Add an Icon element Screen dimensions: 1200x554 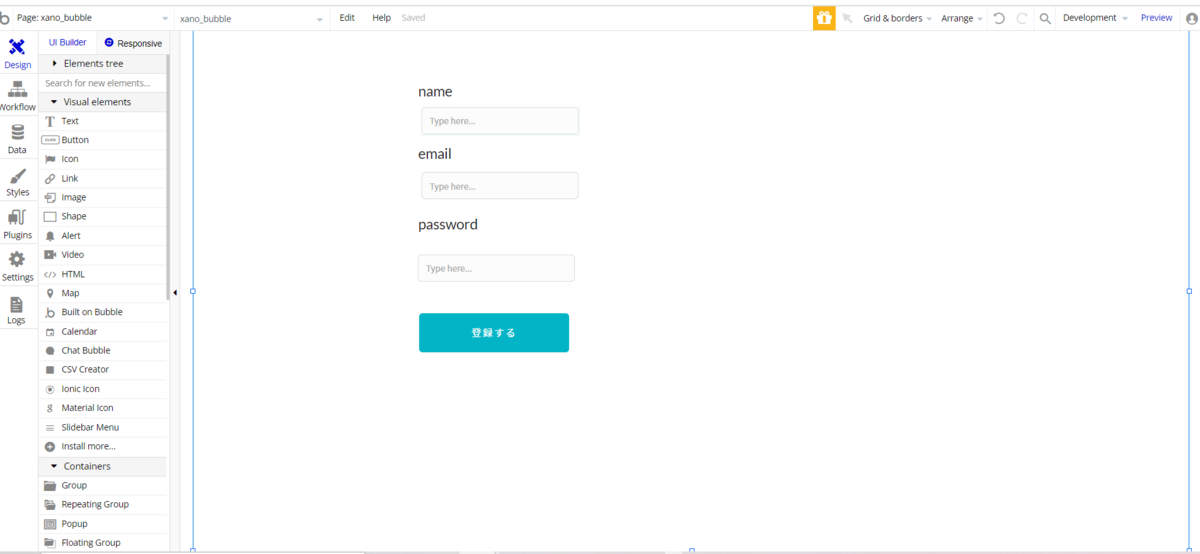click(103, 159)
